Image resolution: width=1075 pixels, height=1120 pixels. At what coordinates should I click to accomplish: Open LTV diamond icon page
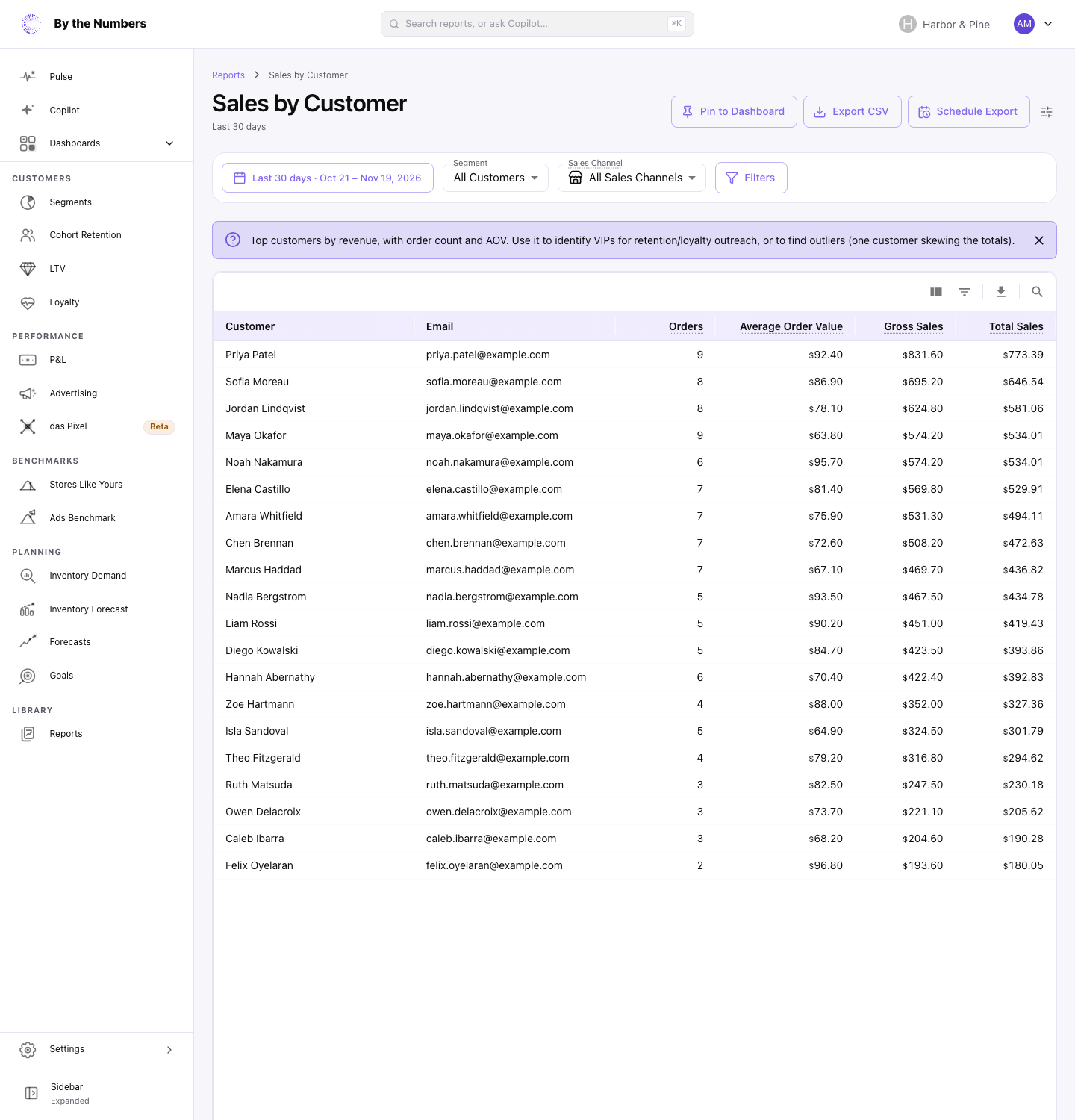coord(97,269)
